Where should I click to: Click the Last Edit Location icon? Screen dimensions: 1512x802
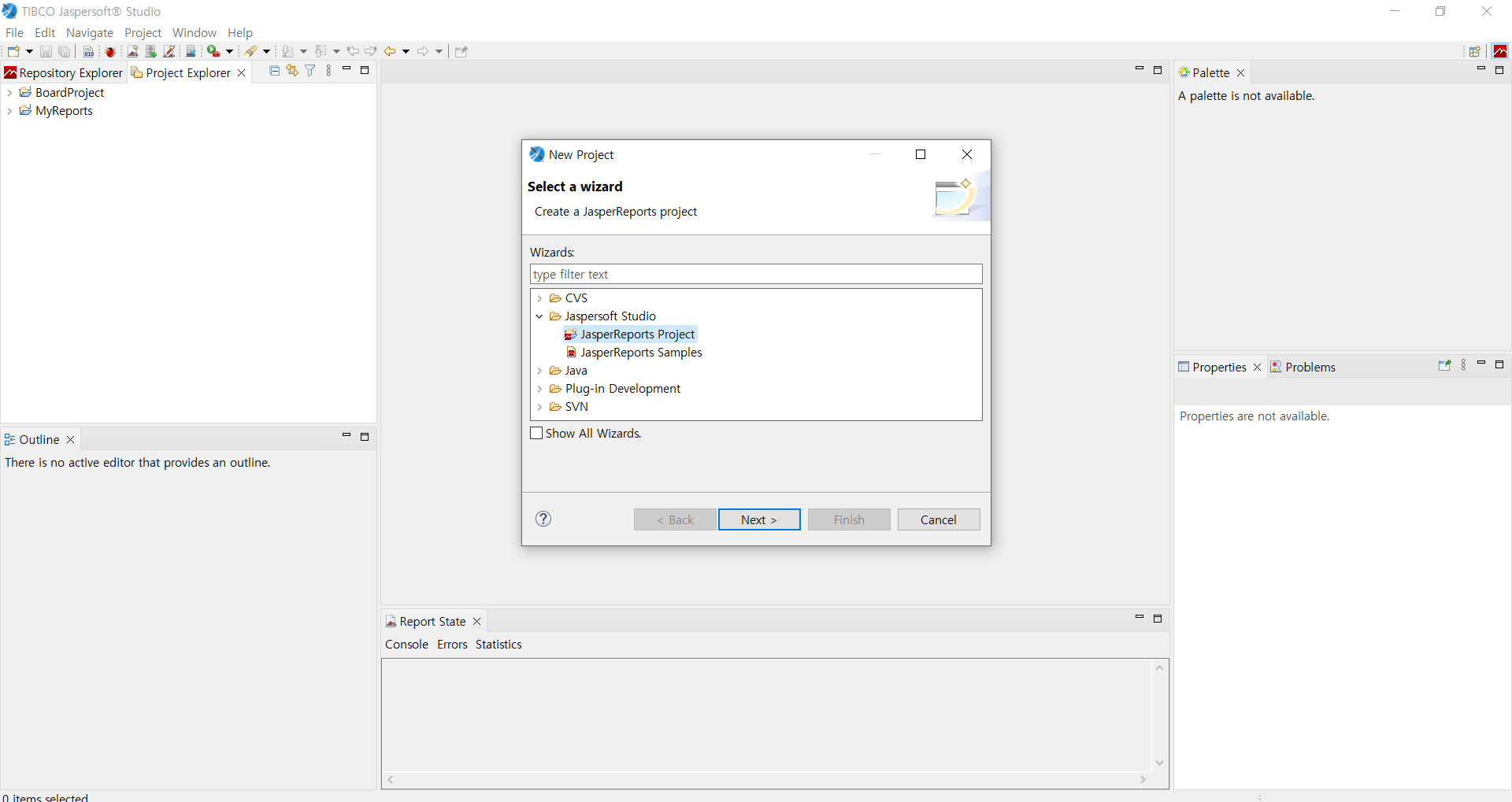coord(353,52)
